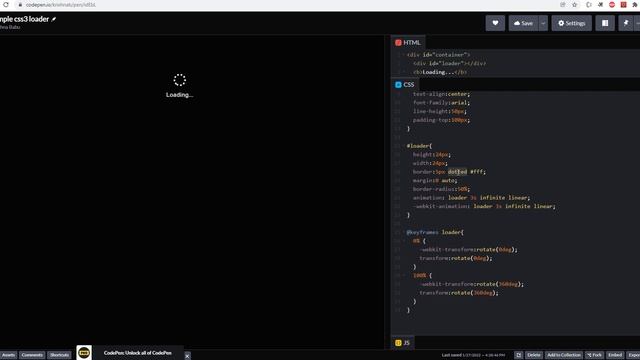Click the 'dotted' word in the border rule

(x=457, y=172)
